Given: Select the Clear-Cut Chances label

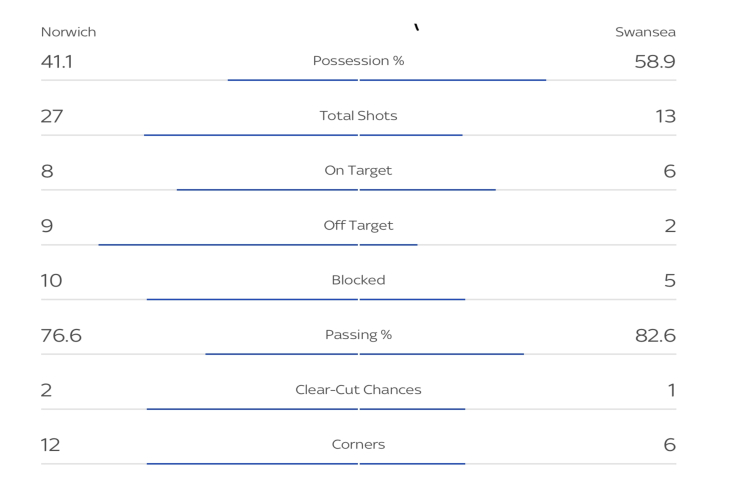Looking at the screenshot, I should [358, 390].
